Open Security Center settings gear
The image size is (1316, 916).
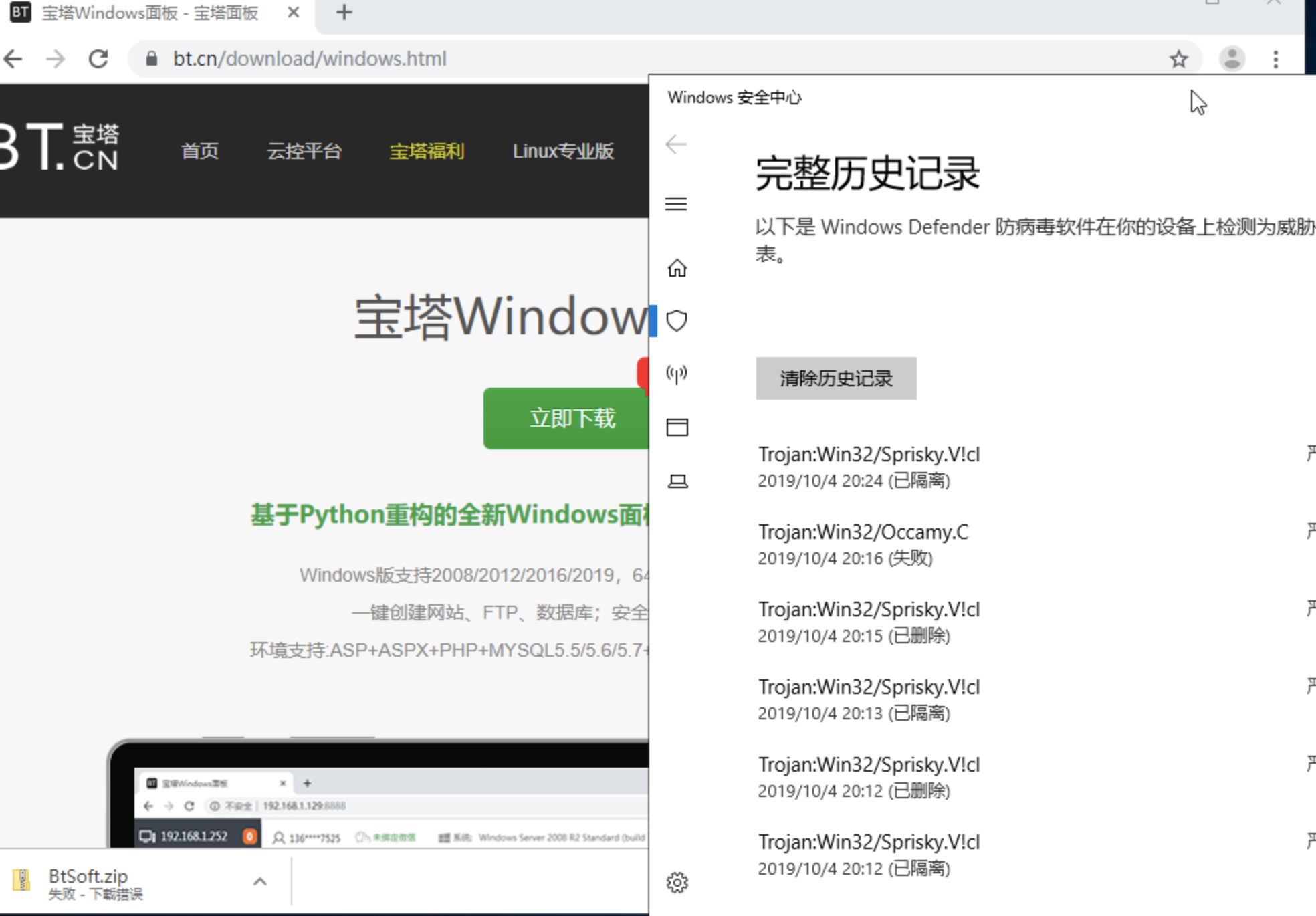pyautogui.click(x=677, y=883)
